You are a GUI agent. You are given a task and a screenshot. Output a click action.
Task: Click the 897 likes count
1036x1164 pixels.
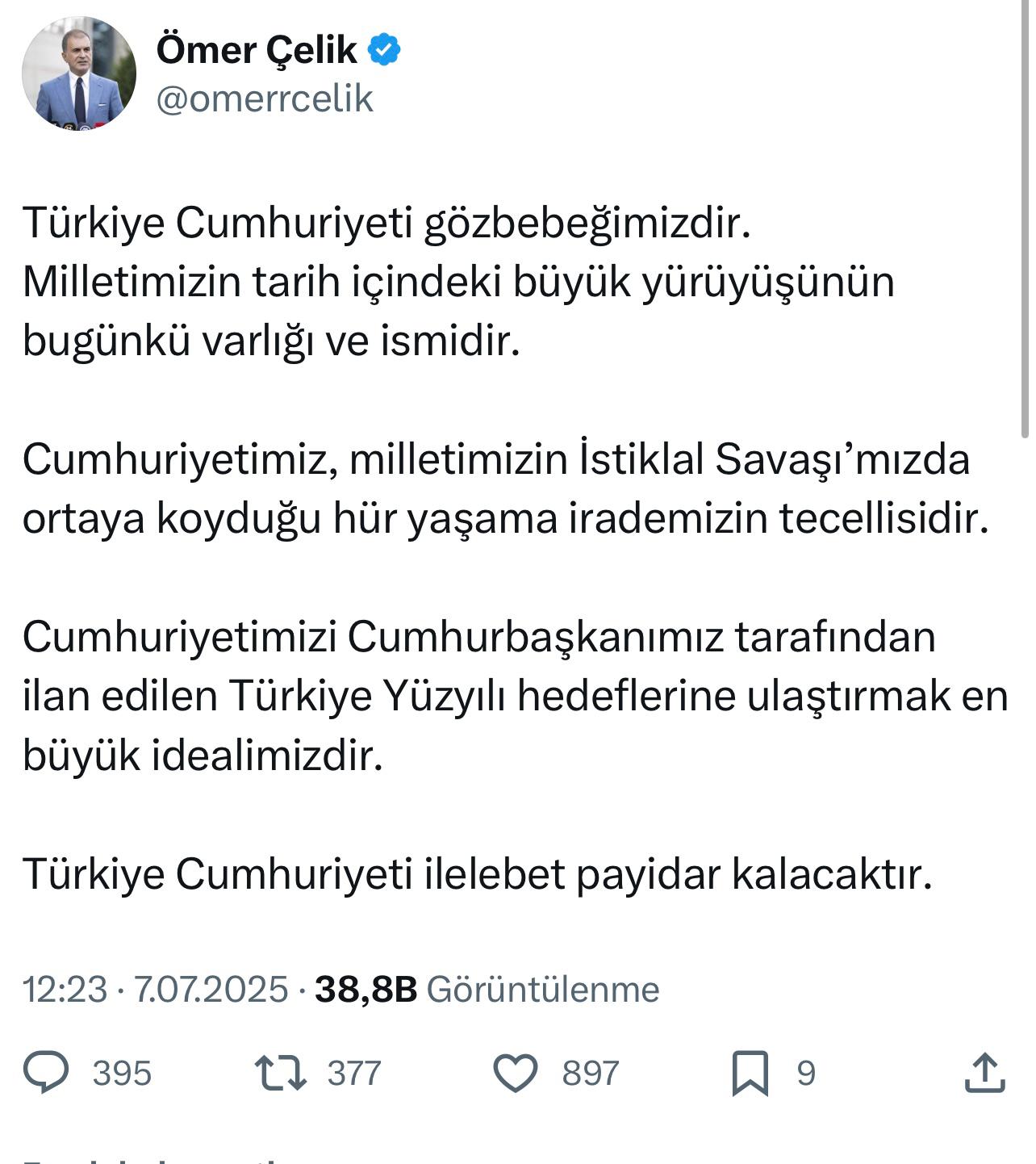click(591, 1074)
